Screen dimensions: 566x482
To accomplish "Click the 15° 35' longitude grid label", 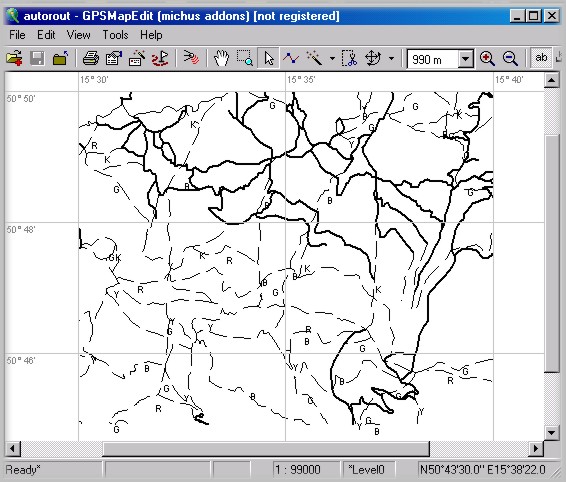I will (x=301, y=80).
